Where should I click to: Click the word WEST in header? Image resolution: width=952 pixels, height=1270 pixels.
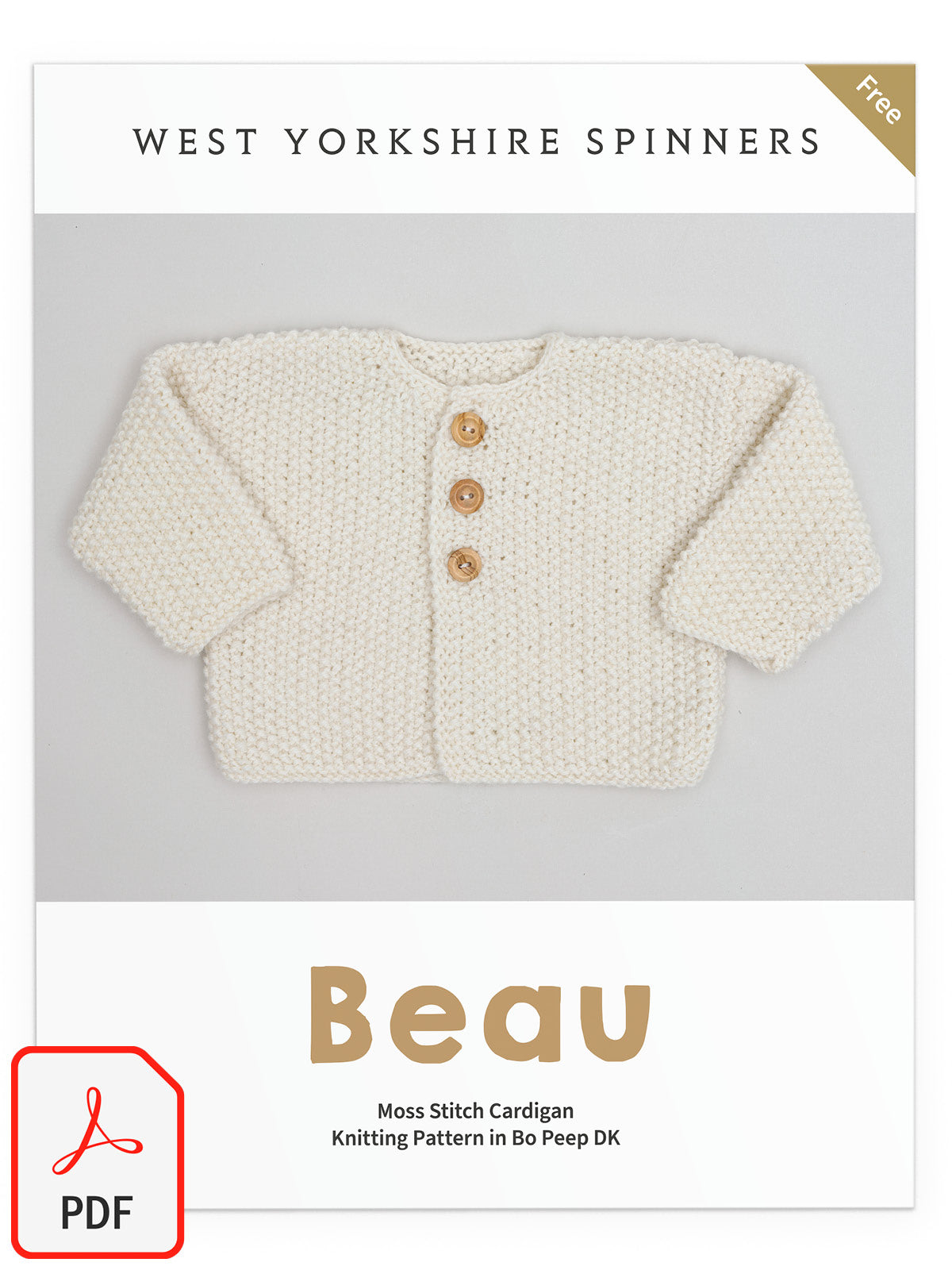(195, 142)
